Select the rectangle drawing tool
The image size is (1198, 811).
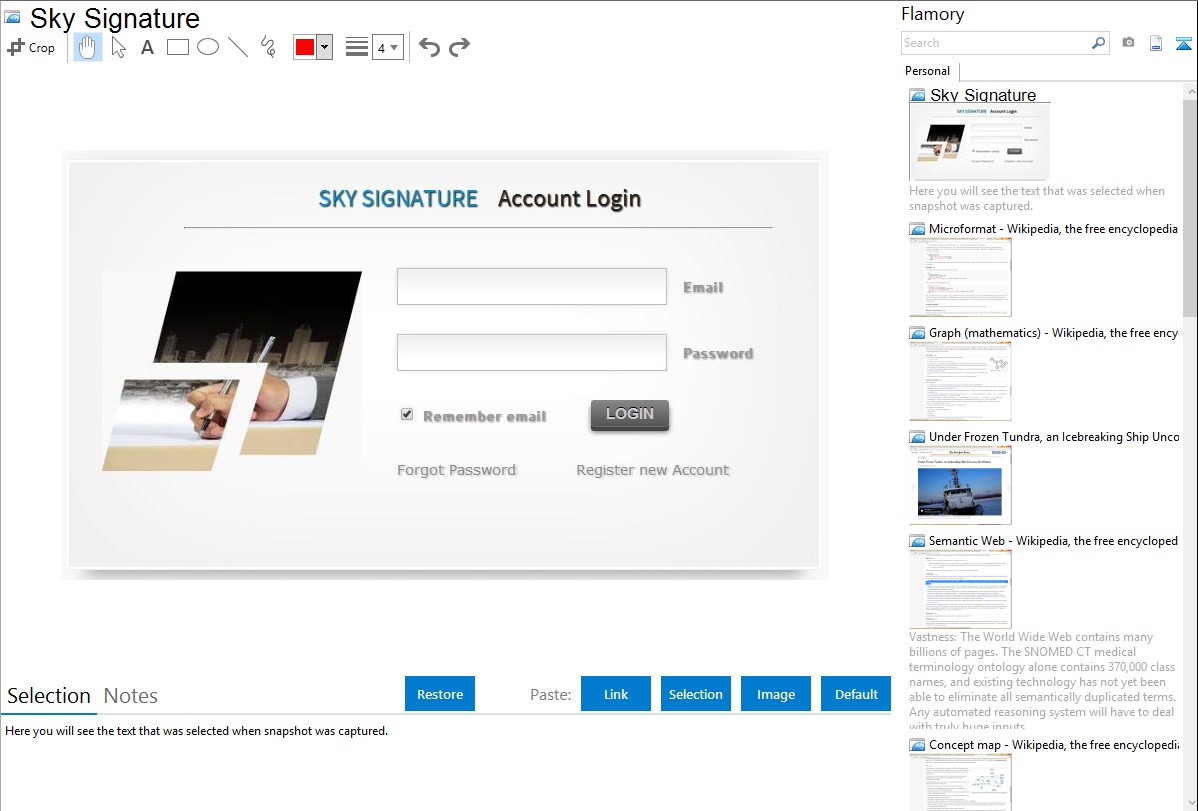click(x=177, y=47)
